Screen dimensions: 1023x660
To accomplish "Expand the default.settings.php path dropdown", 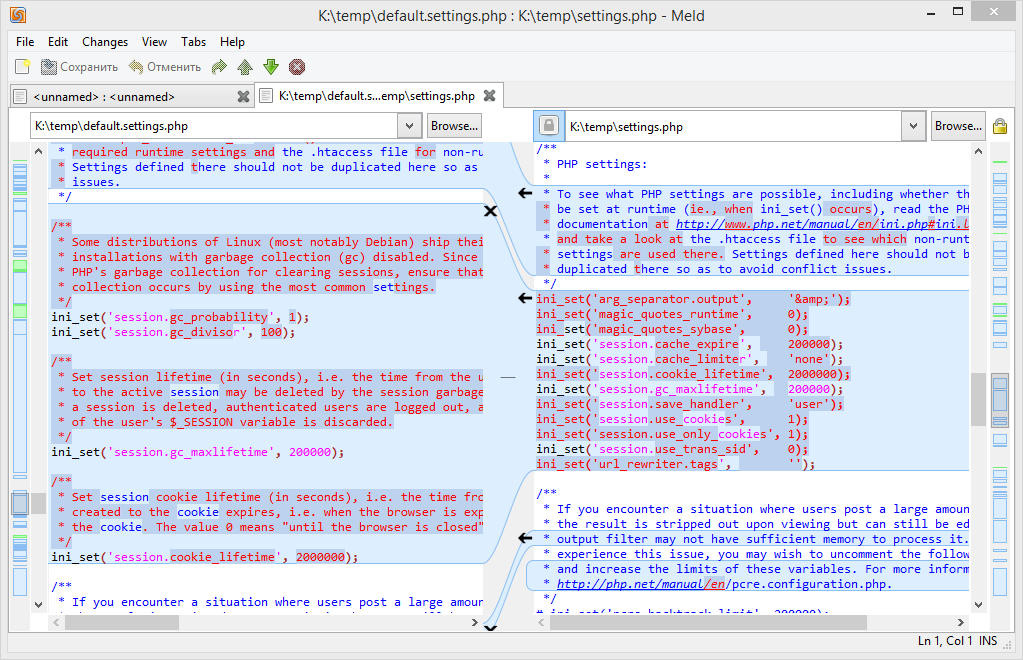I will point(409,126).
